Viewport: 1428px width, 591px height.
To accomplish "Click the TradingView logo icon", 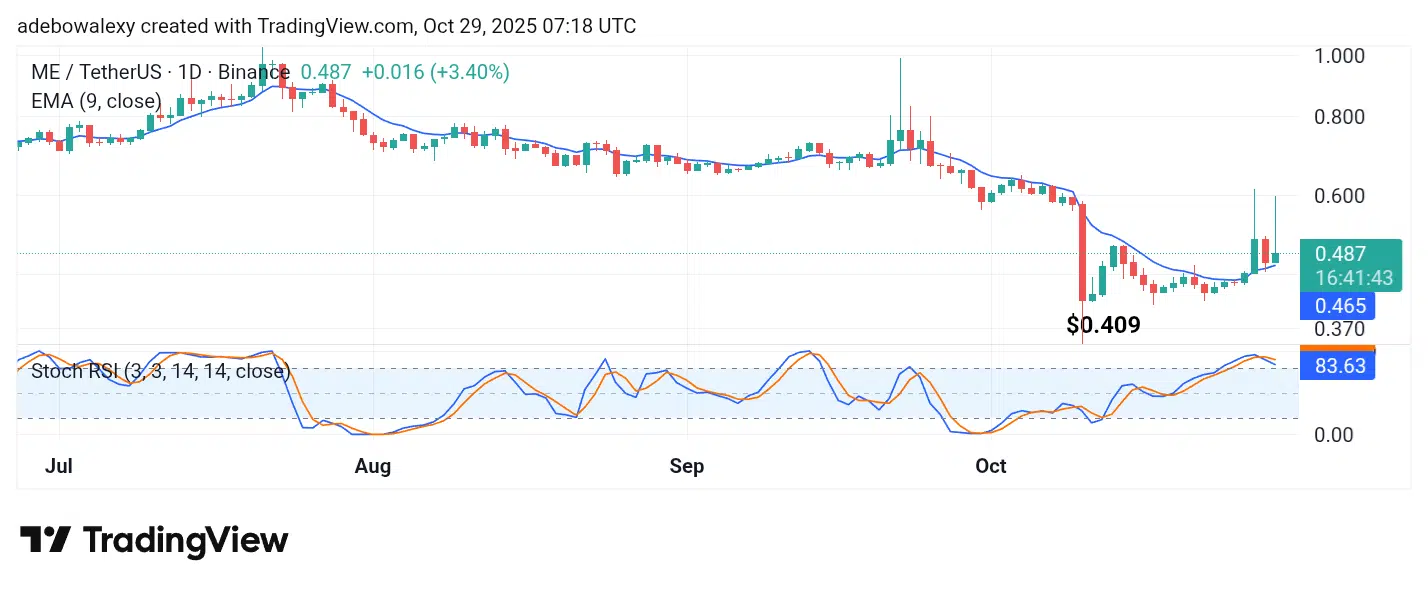I will [45, 540].
